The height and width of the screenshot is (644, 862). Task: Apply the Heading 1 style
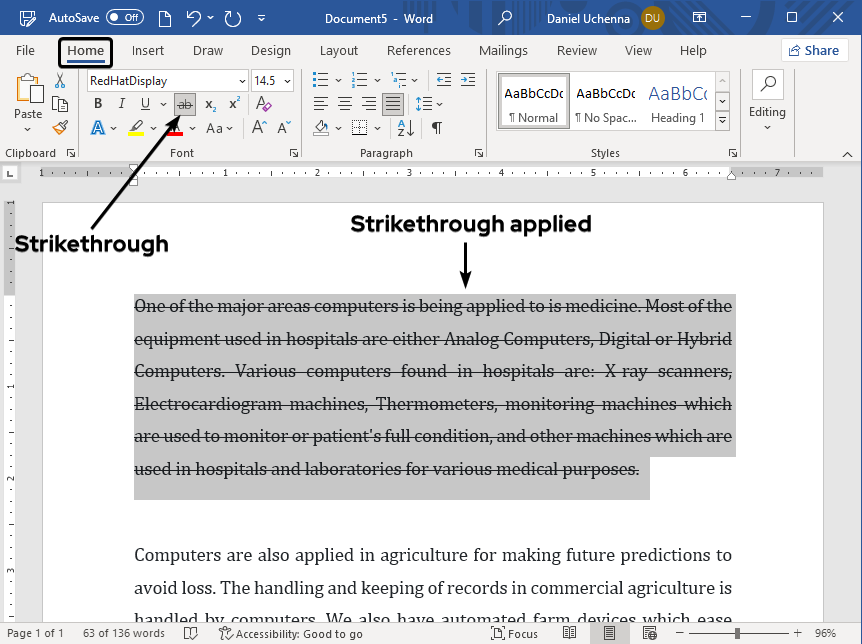tap(677, 103)
